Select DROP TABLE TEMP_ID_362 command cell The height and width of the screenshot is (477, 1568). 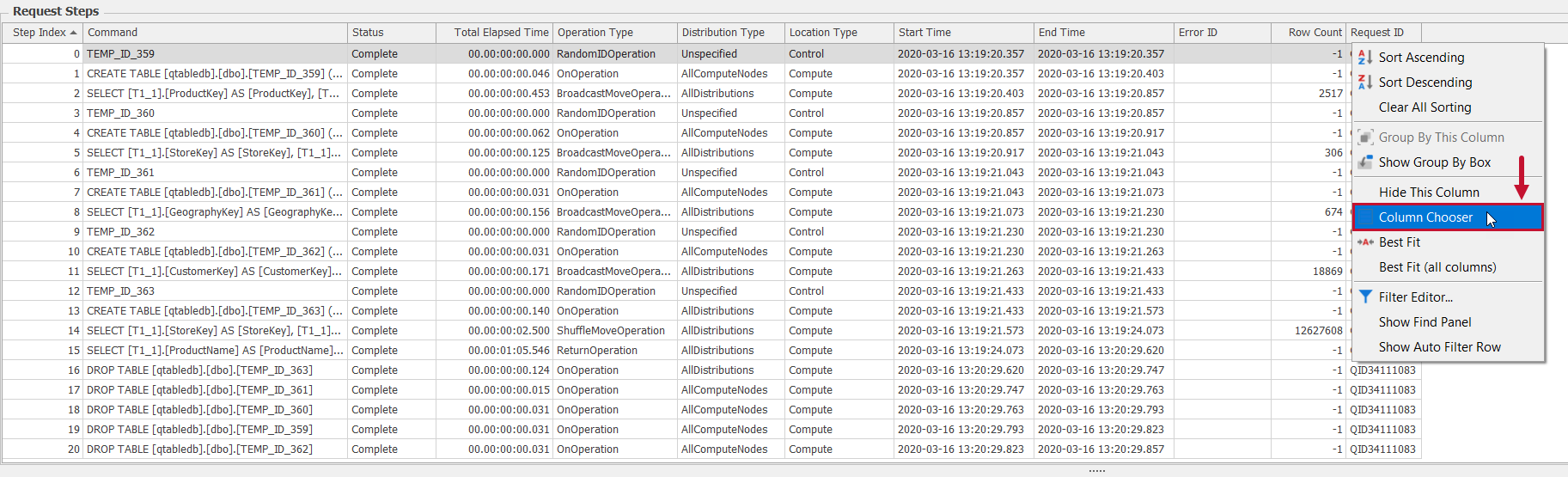coord(215,449)
